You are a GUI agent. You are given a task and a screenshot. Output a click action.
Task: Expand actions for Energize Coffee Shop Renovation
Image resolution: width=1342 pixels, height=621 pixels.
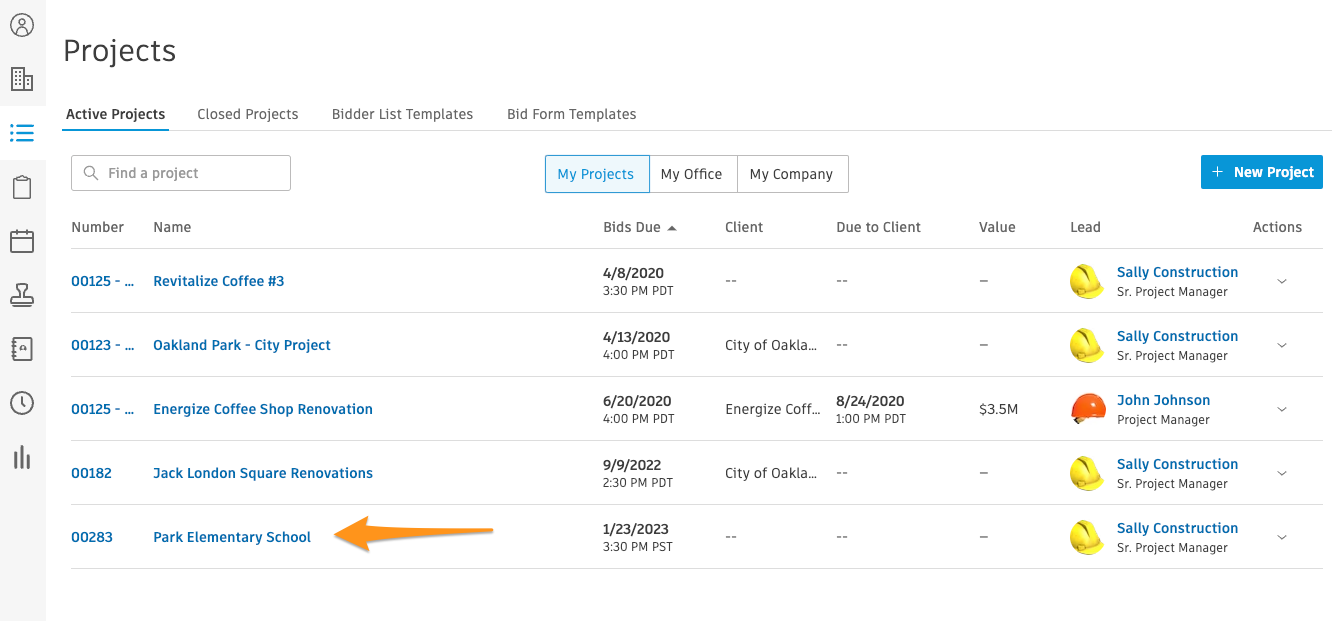pyautogui.click(x=1282, y=409)
